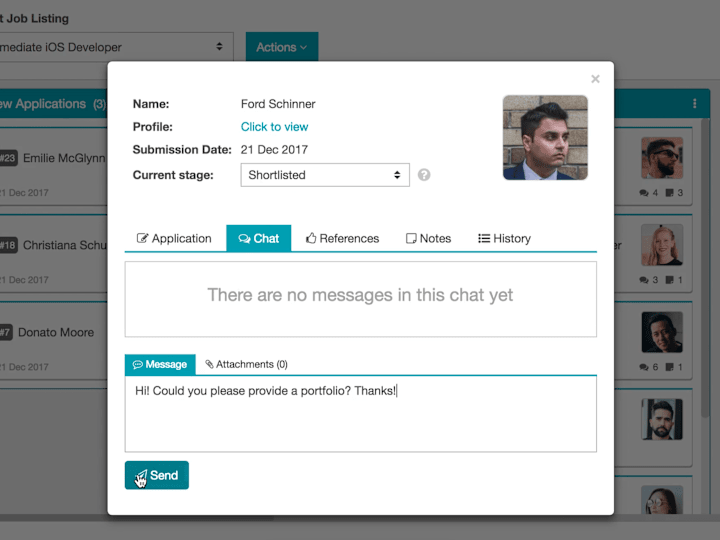
Task: Click inside the message text area
Action: coord(360,414)
